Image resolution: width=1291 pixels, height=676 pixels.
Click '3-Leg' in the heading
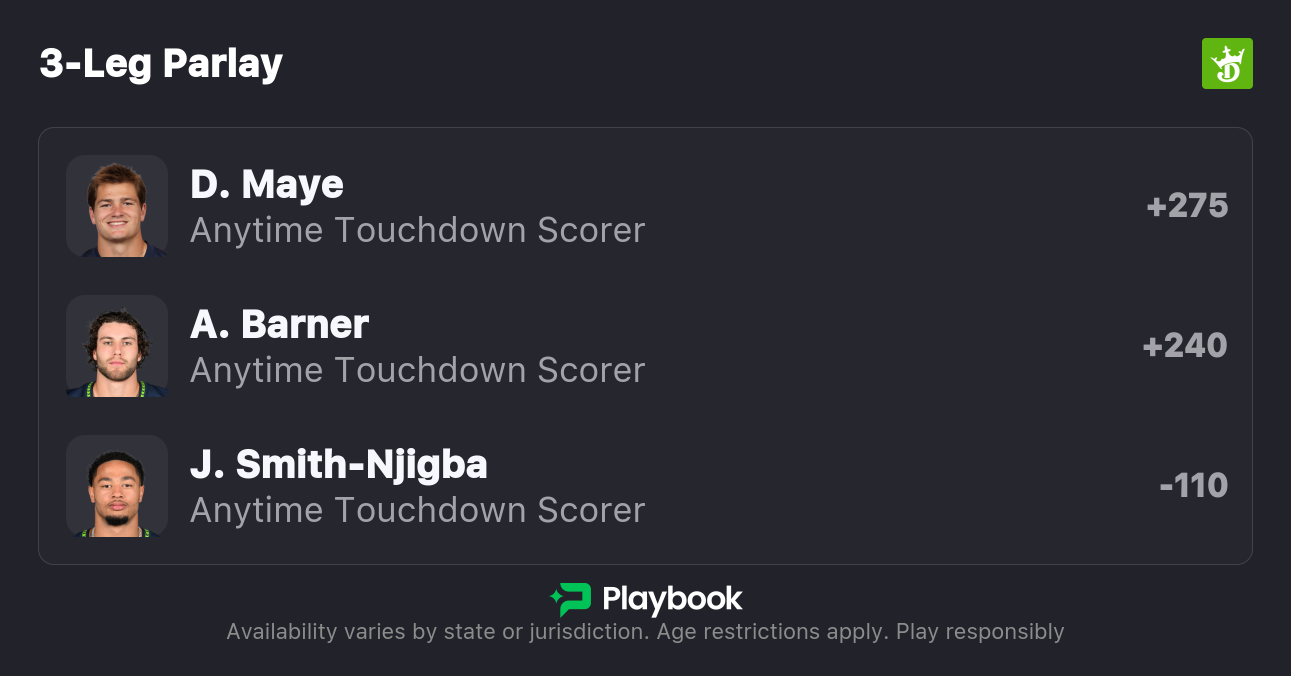click(x=95, y=64)
